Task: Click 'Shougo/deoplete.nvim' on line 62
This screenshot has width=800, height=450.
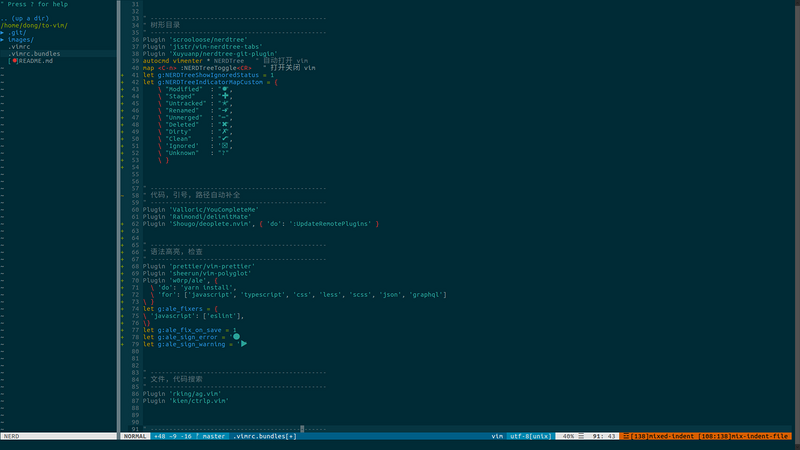Action: coord(211,224)
